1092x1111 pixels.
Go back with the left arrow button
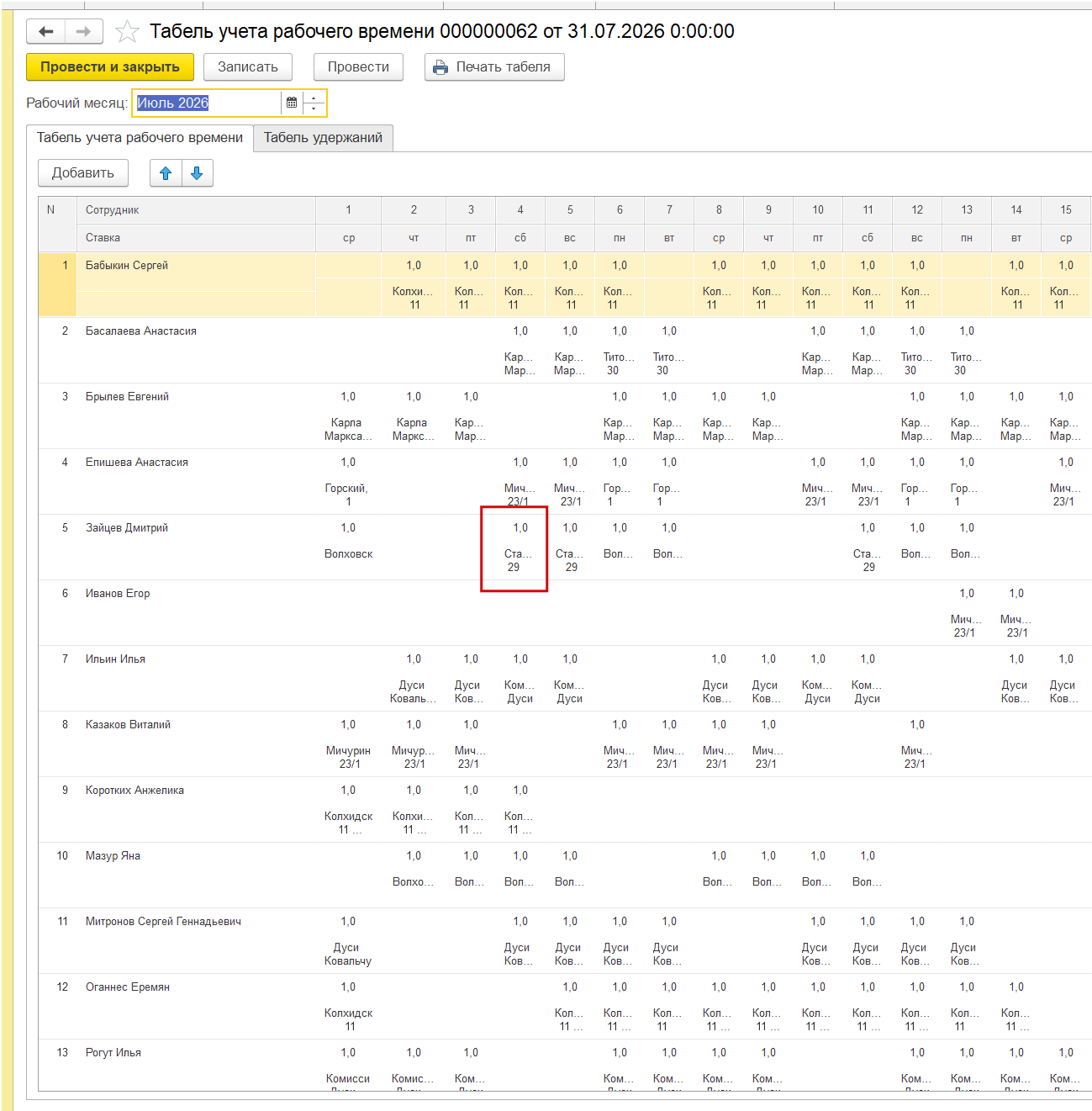(46, 32)
